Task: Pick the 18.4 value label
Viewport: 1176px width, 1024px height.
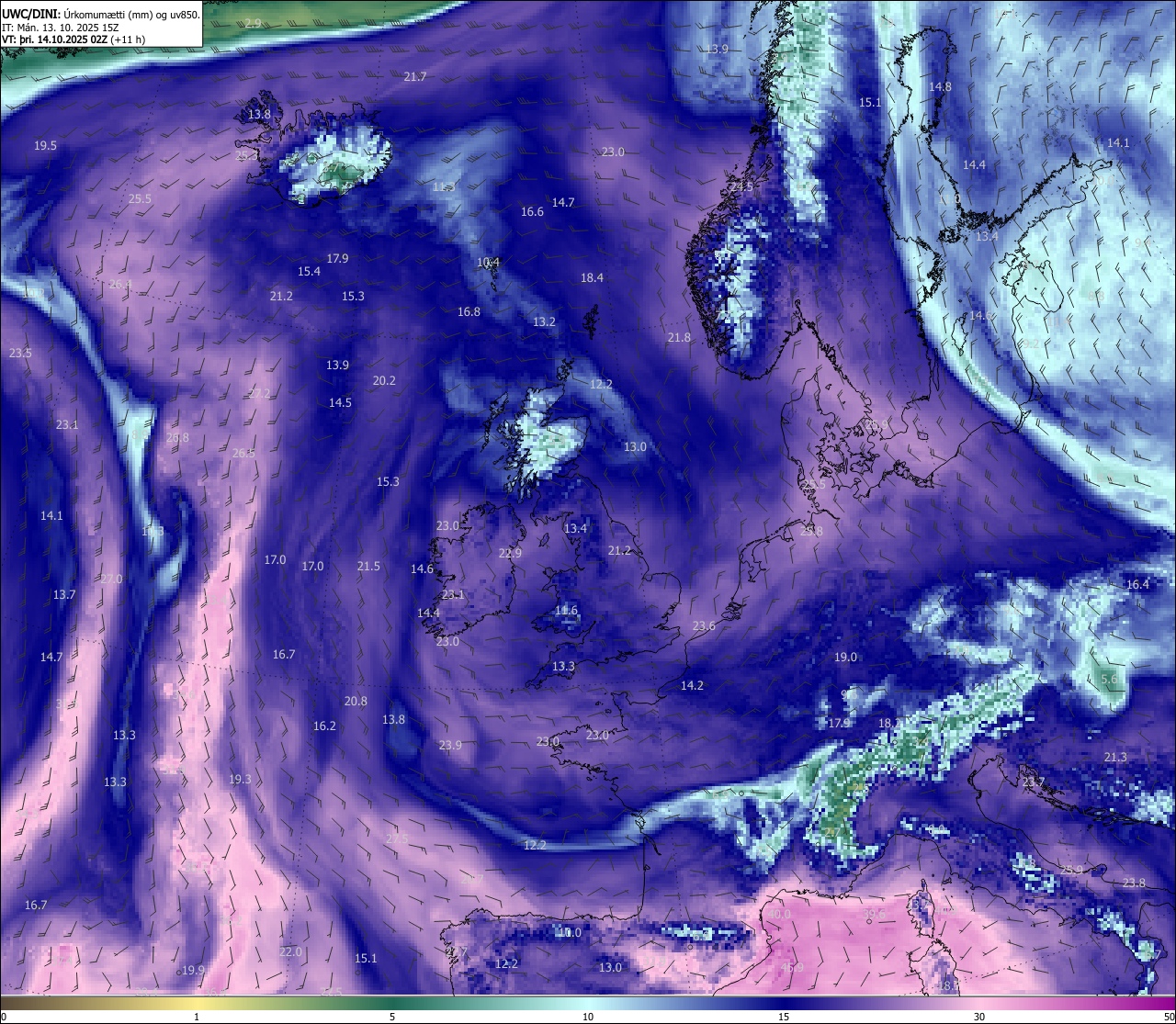Action: (x=592, y=277)
